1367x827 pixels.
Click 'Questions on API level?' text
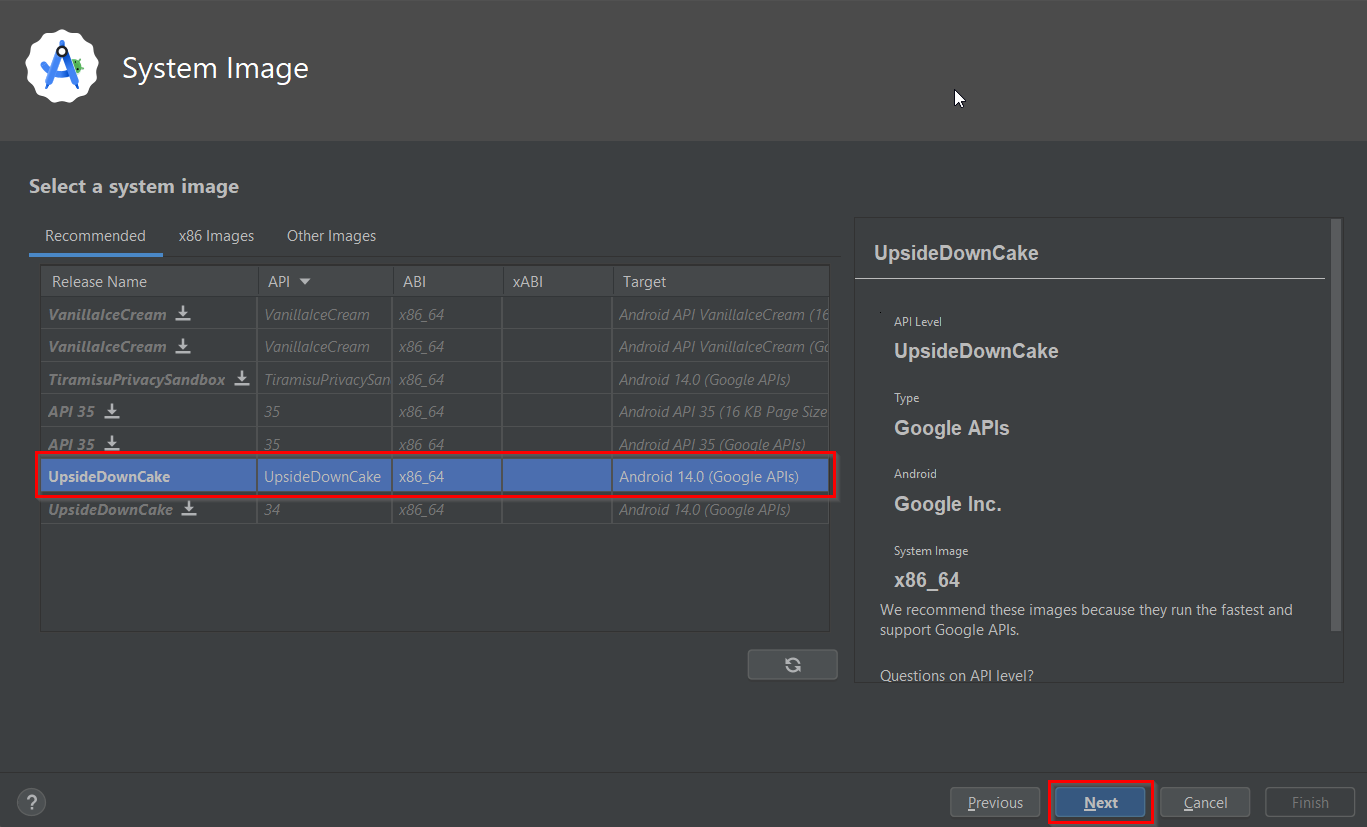pos(956,675)
